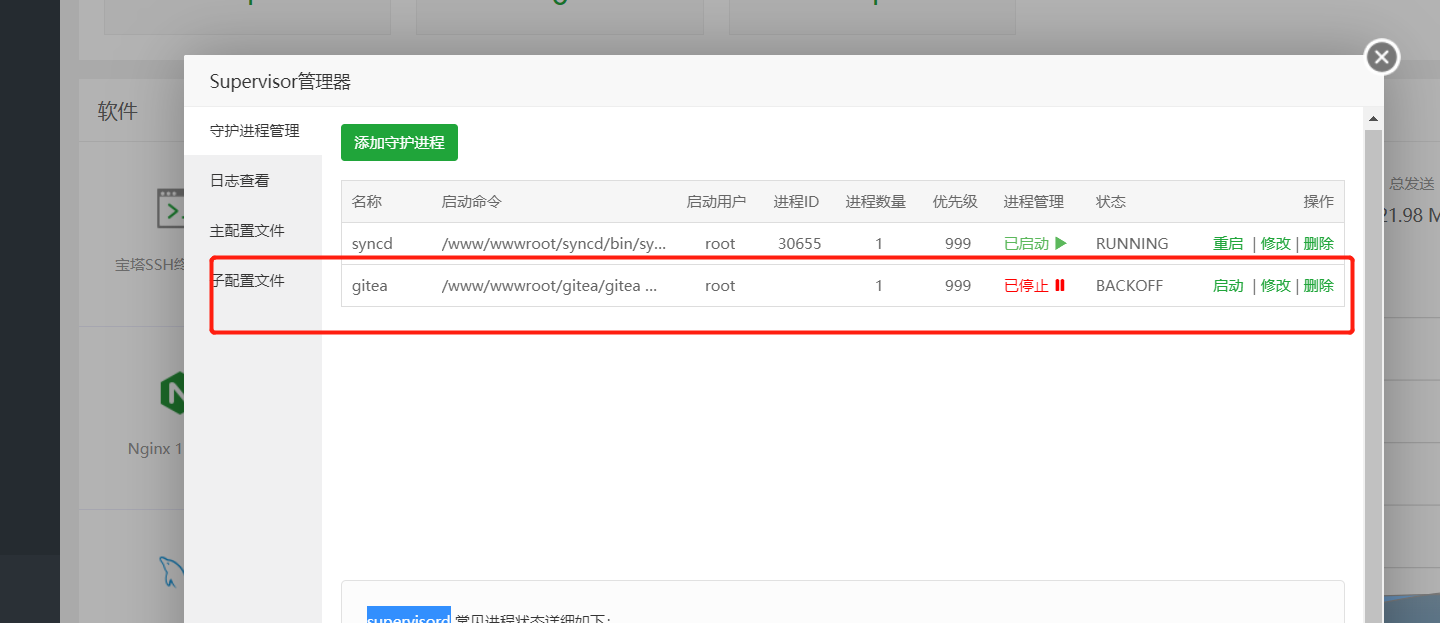
Task: Click the RUNNING status text
Action: [1132, 243]
